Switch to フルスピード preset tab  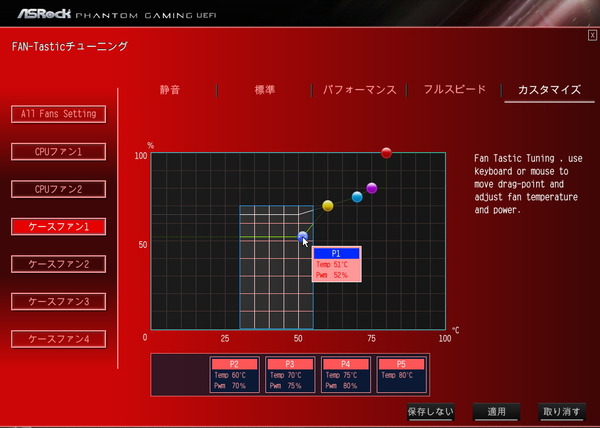454,89
